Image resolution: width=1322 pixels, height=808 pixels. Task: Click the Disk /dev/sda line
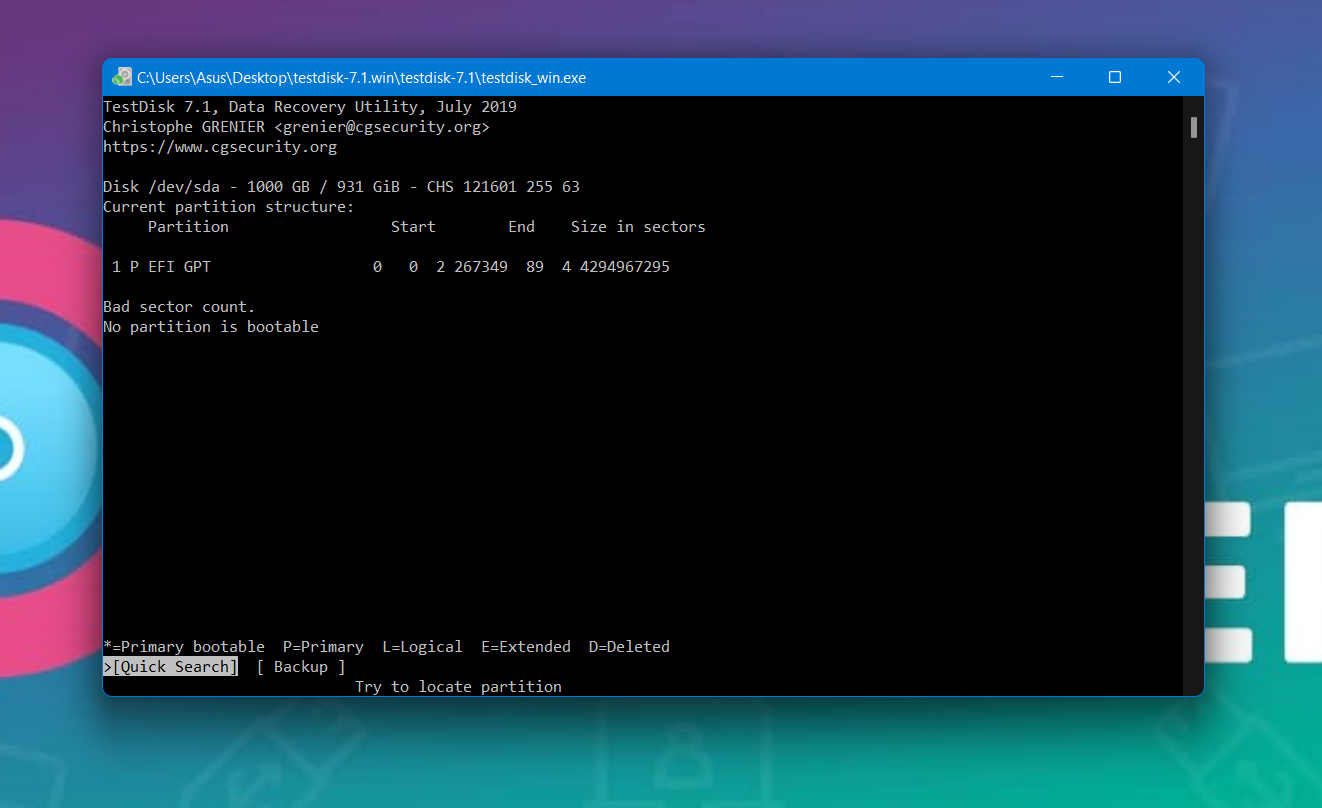click(x=342, y=187)
